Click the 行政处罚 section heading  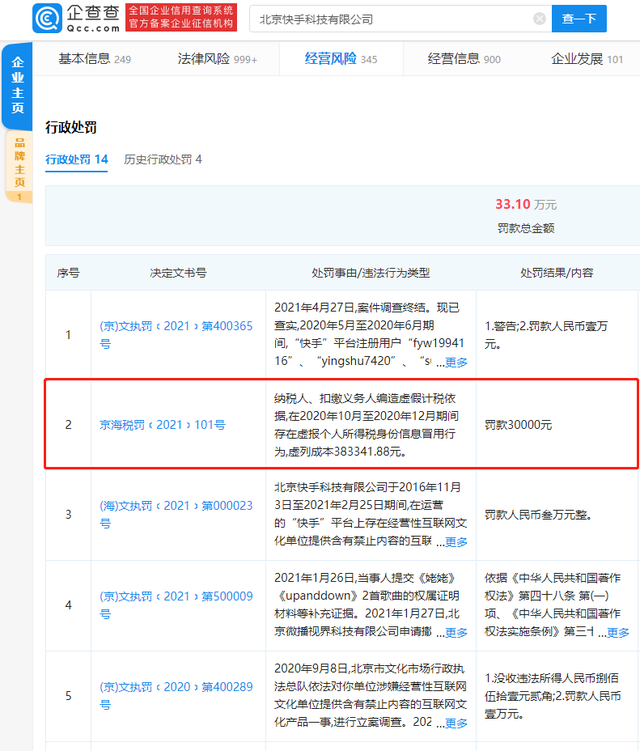71,127
